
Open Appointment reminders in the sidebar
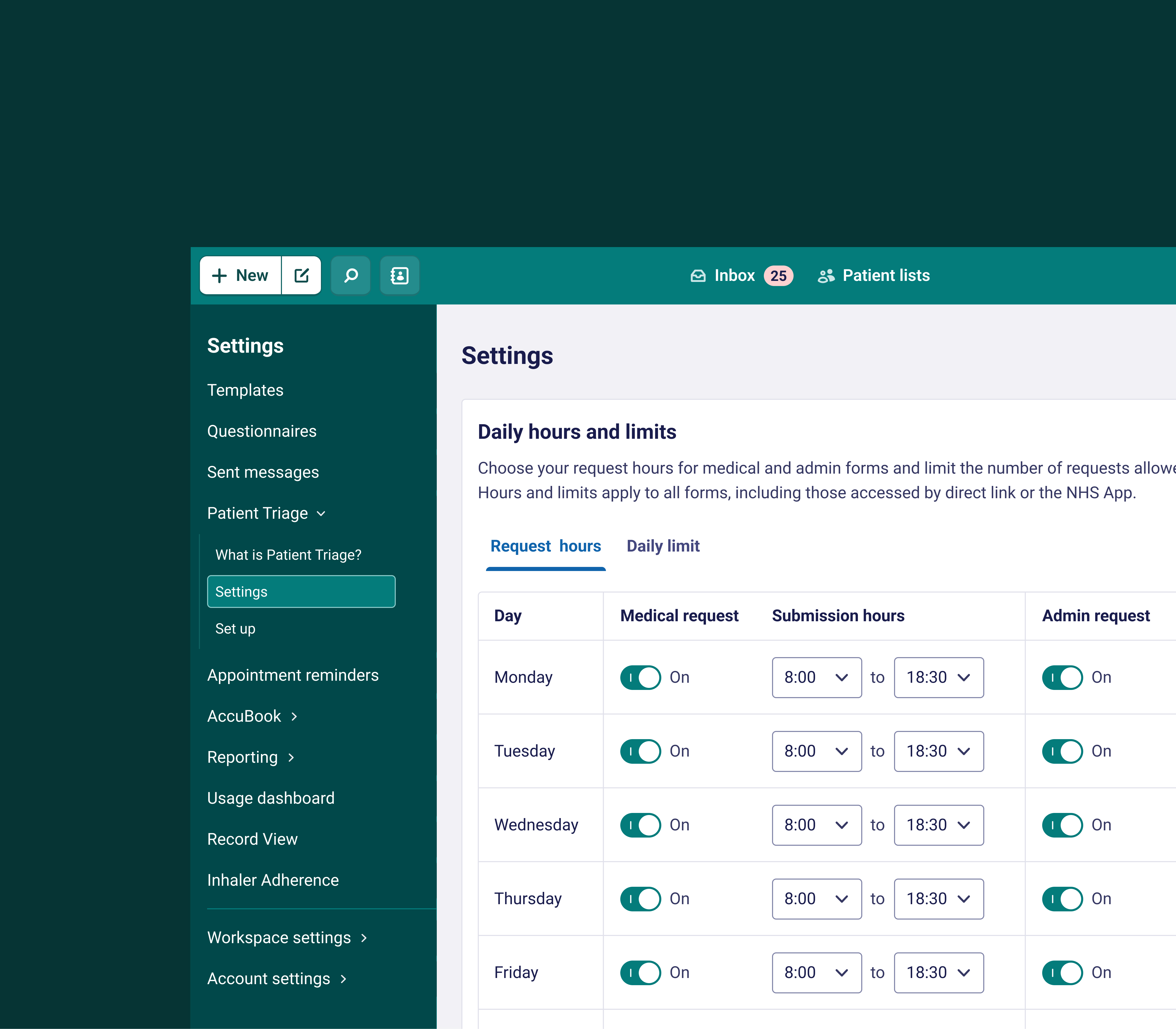(293, 675)
